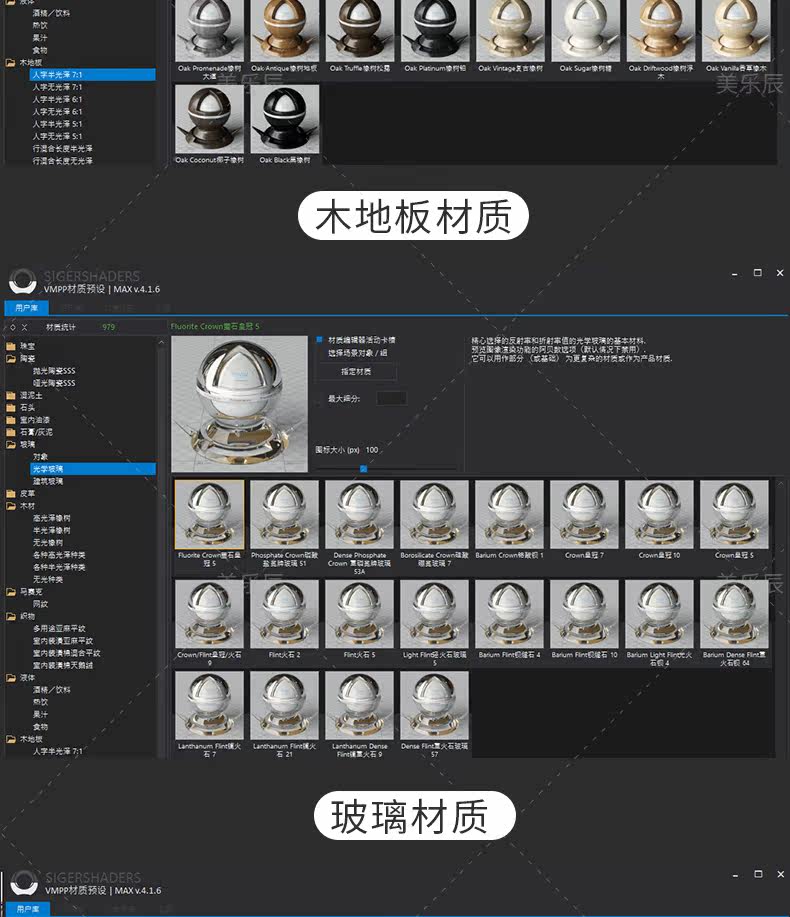
Task: Click the X icon beside 材质统计
Action: 24,327
